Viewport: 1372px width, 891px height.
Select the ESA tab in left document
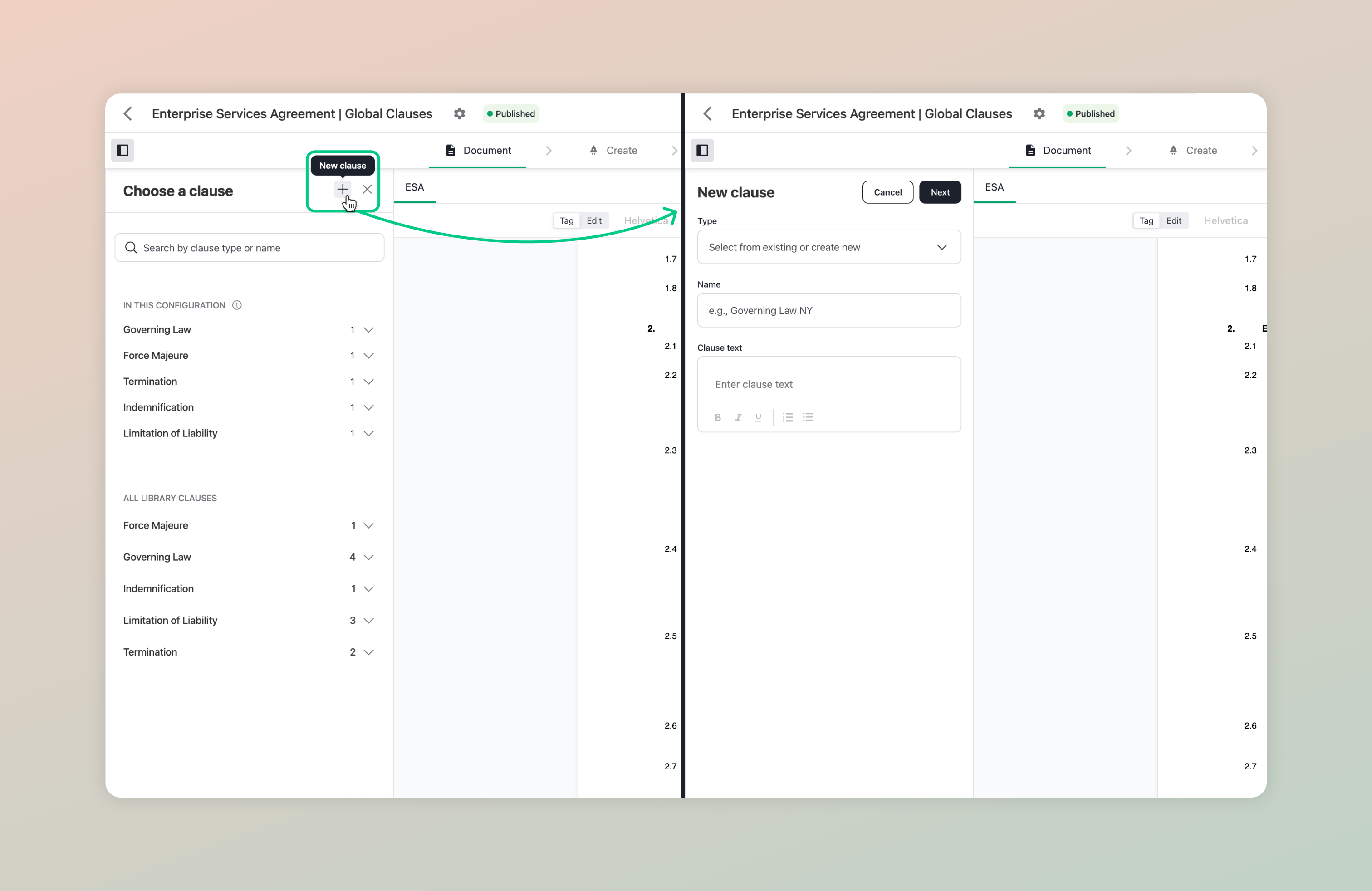[x=415, y=187]
